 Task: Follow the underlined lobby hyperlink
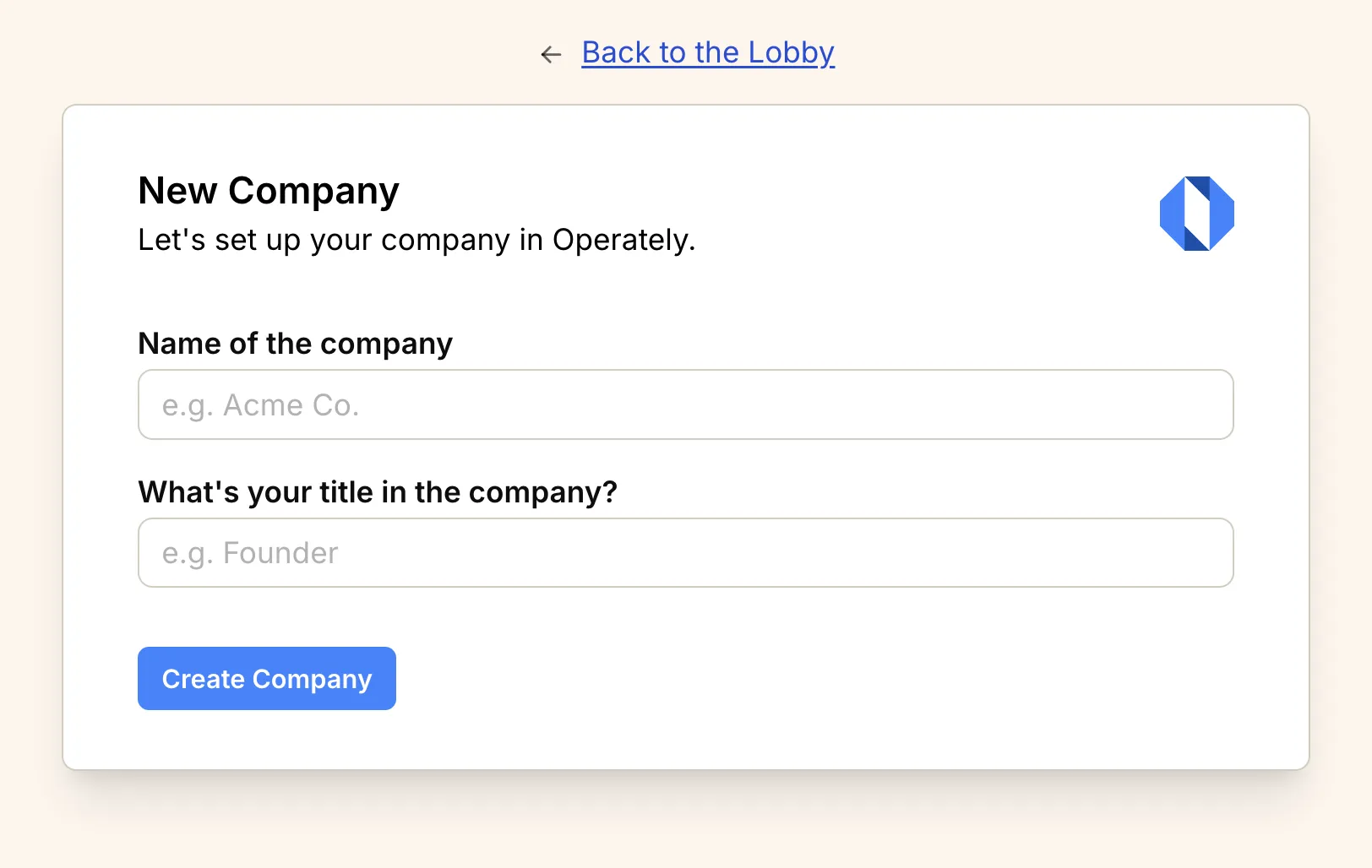click(x=707, y=52)
